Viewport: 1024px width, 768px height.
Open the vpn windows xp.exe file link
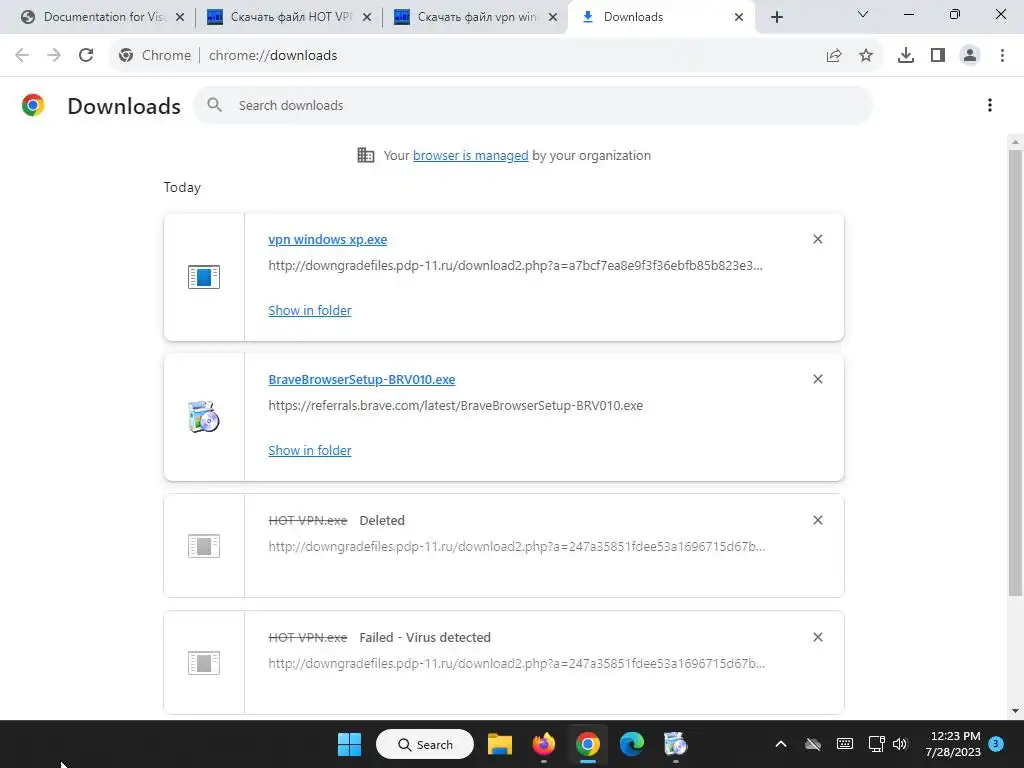click(x=328, y=239)
